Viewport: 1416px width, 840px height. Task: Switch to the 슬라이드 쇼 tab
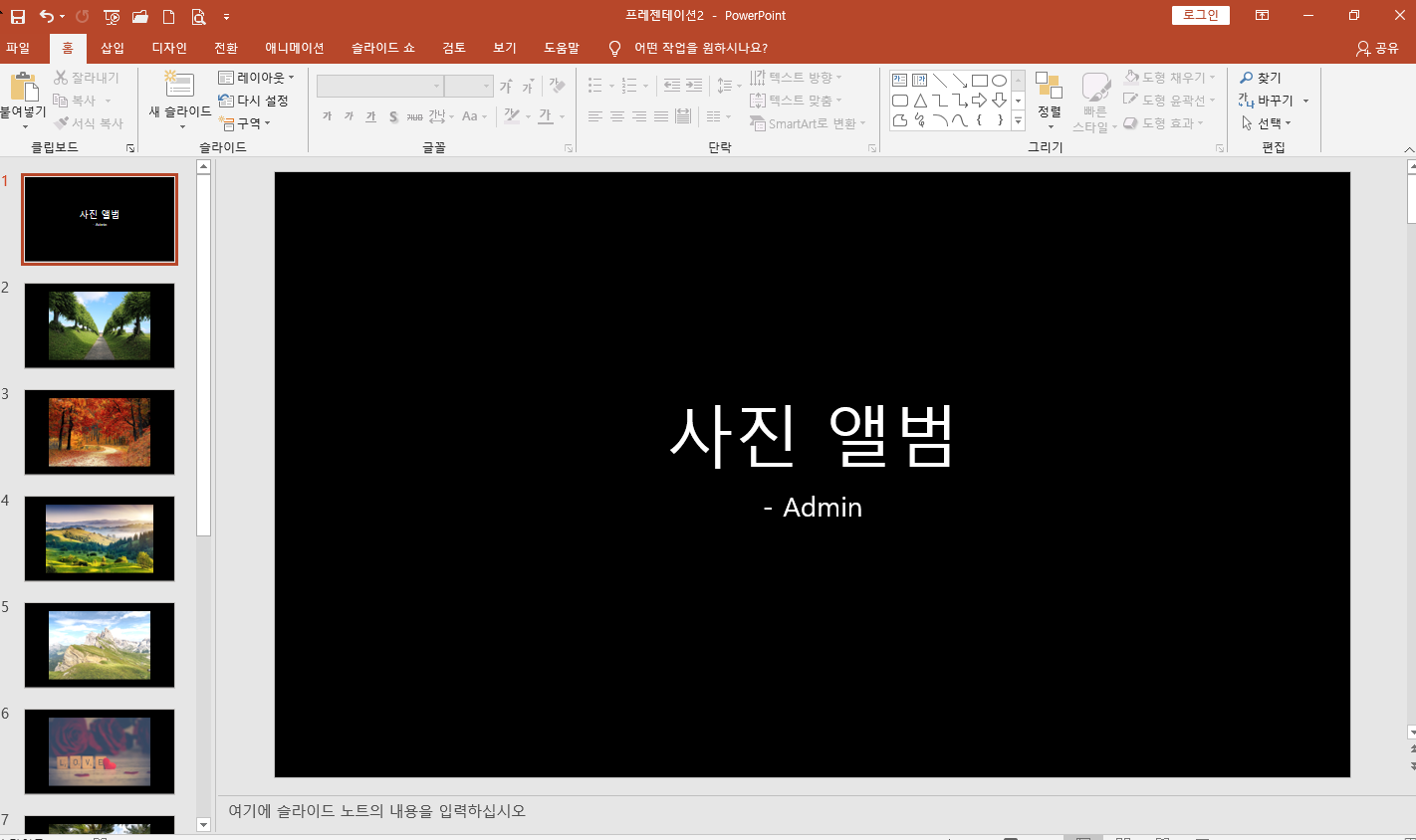tap(383, 48)
